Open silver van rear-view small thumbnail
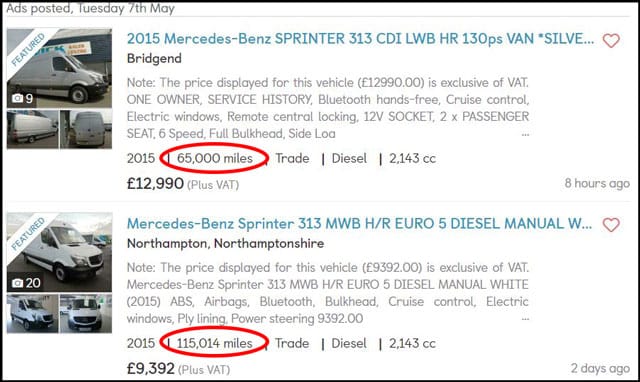This screenshot has height=382, width=640. pos(86,129)
